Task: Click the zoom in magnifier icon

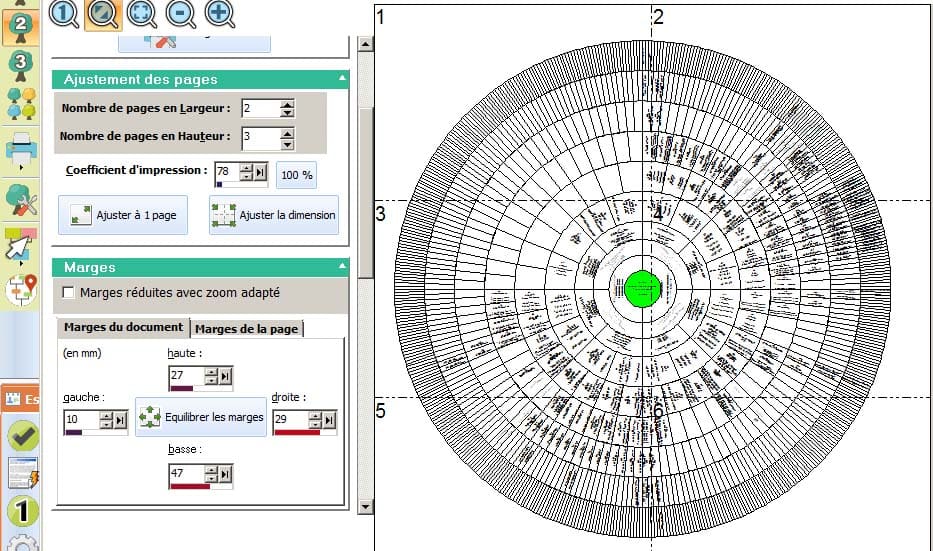Action: click(x=220, y=13)
